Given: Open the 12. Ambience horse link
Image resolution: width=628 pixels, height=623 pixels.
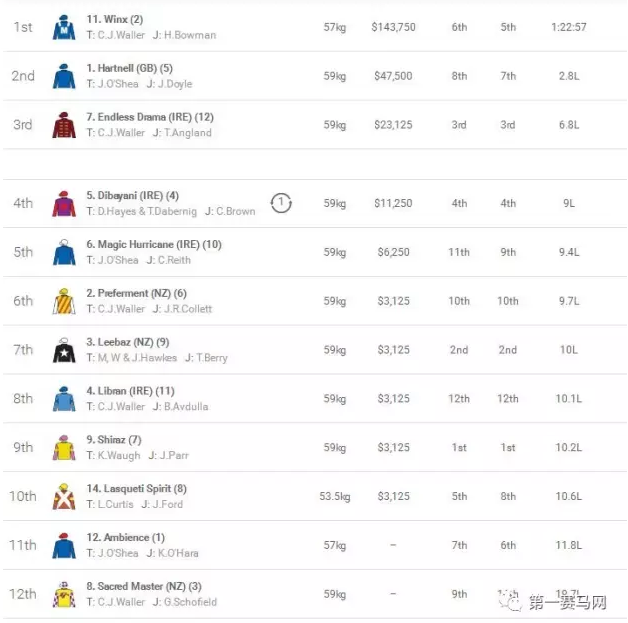Looking at the screenshot, I should (x=125, y=538).
